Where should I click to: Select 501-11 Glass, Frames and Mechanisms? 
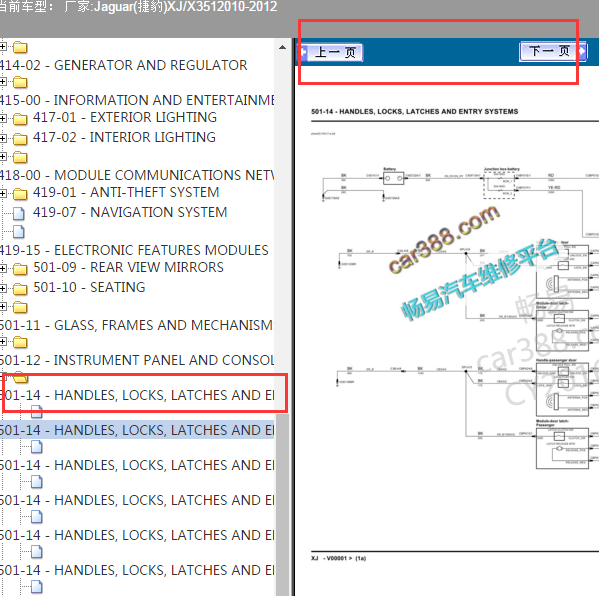click(137, 325)
